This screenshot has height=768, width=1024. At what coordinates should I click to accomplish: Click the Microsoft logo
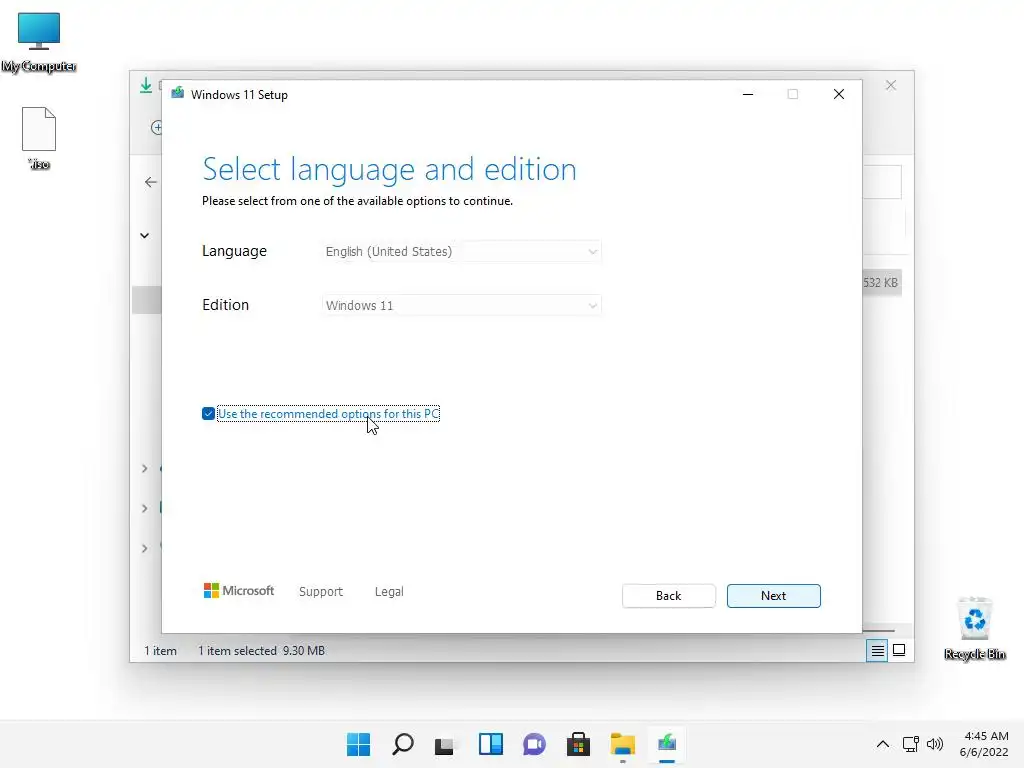(239, 590)
